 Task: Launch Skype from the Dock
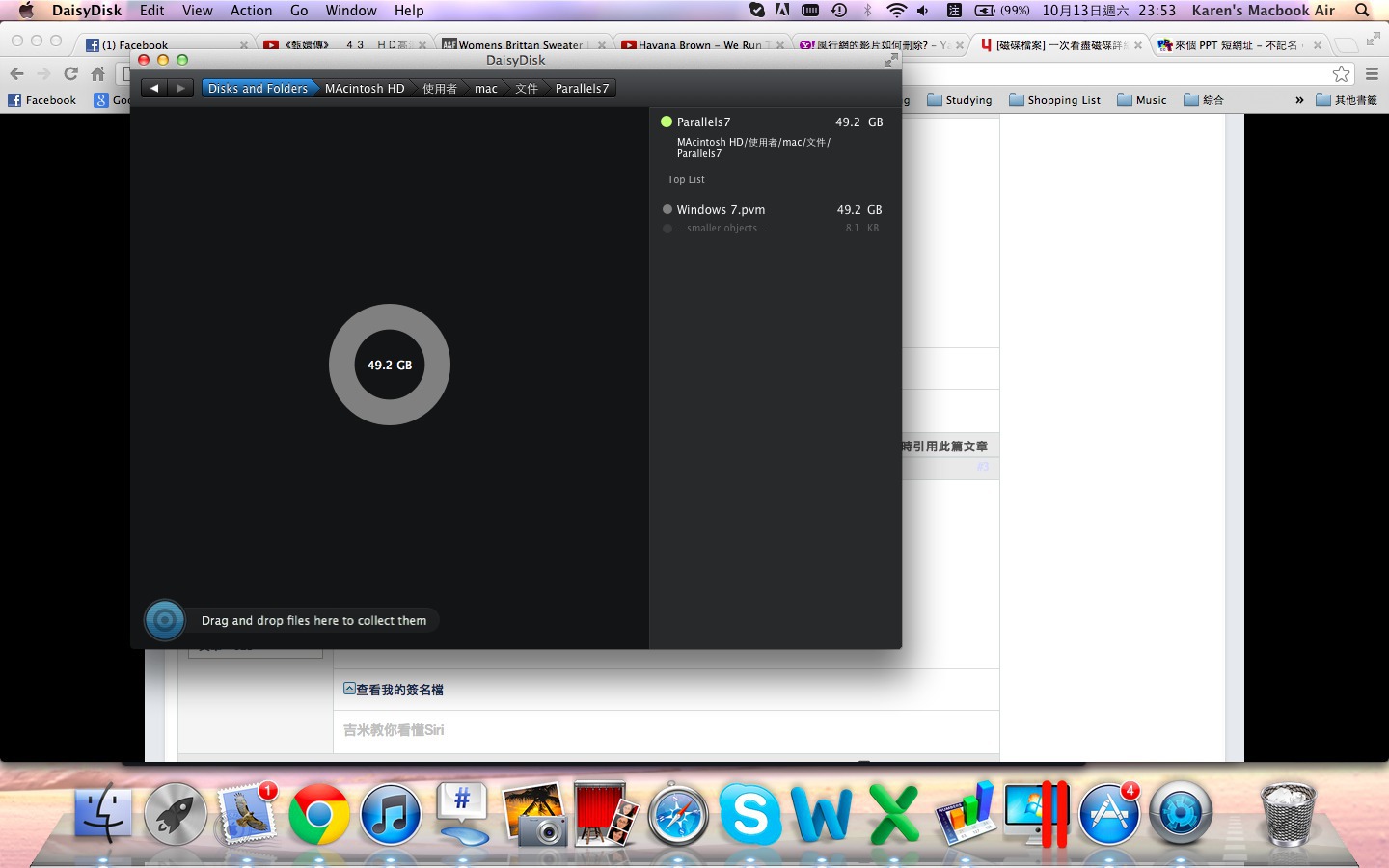pyautogui.click(x=749, y=813)
